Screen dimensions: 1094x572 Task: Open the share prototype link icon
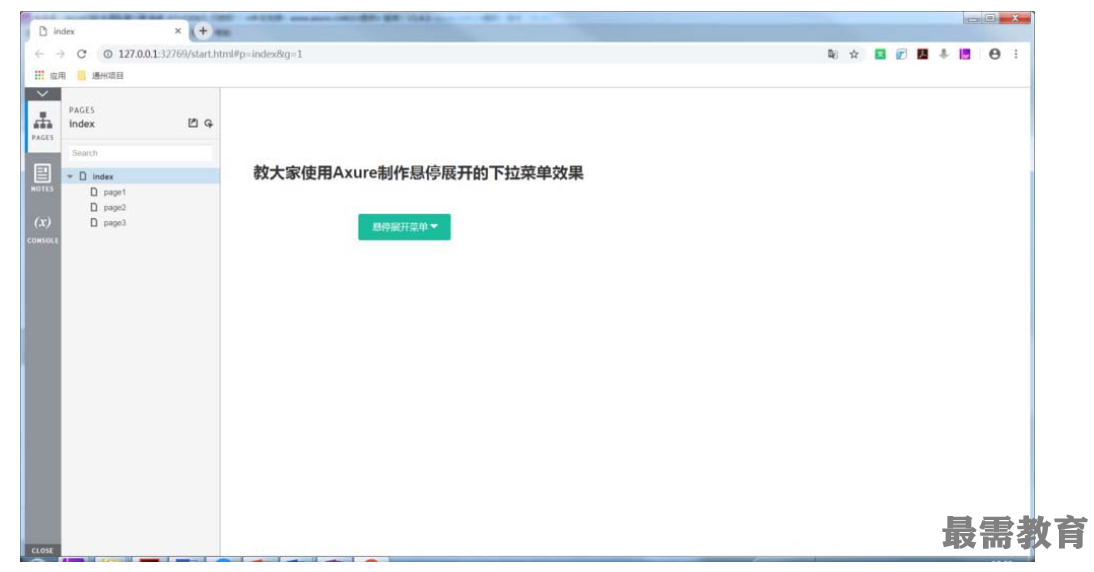pyautogui.click(x=193, y=123)
